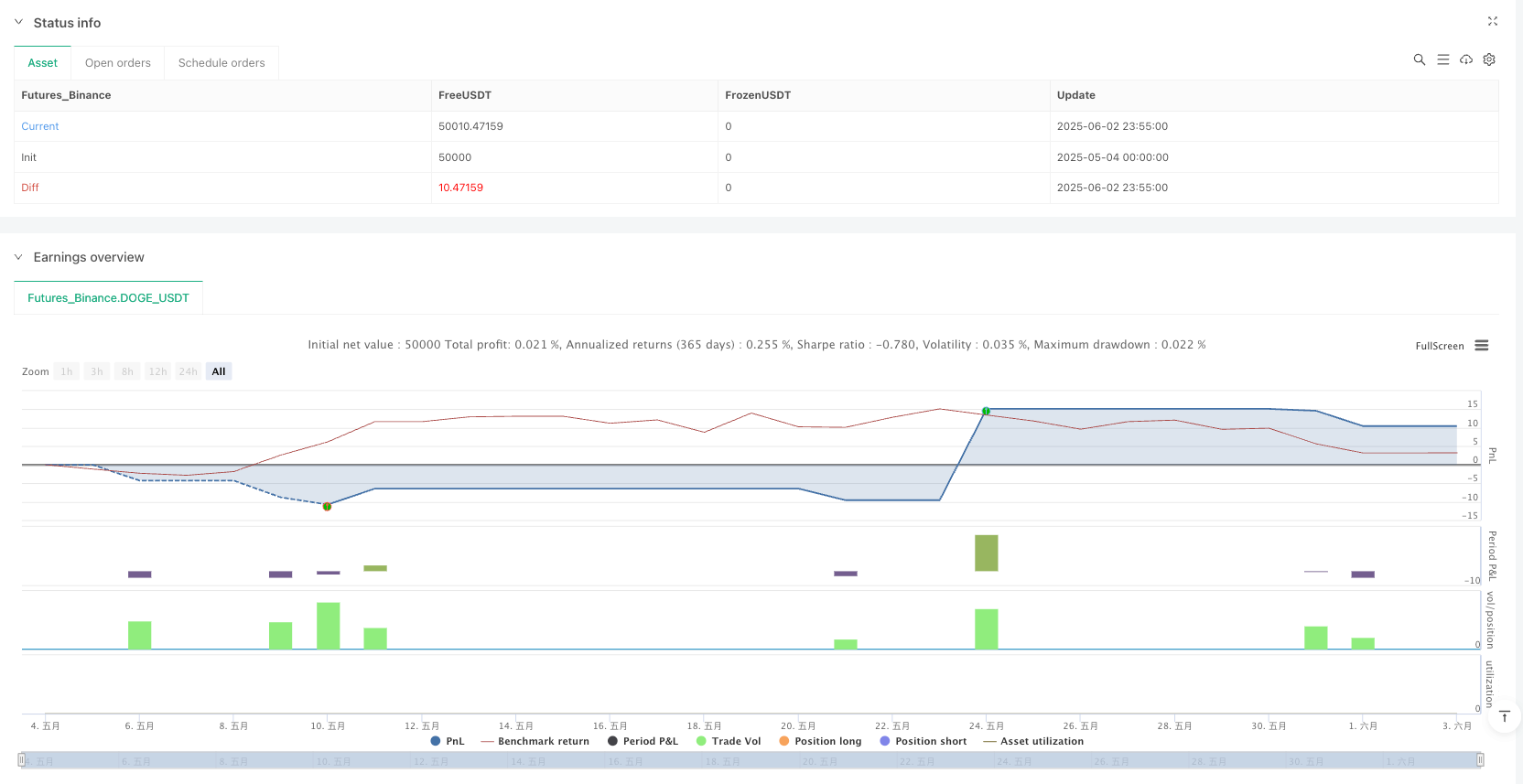Viewport: 1523px width, 784px height.
Task: Collapse the Status info section
Action: click(x=18, y=22)
